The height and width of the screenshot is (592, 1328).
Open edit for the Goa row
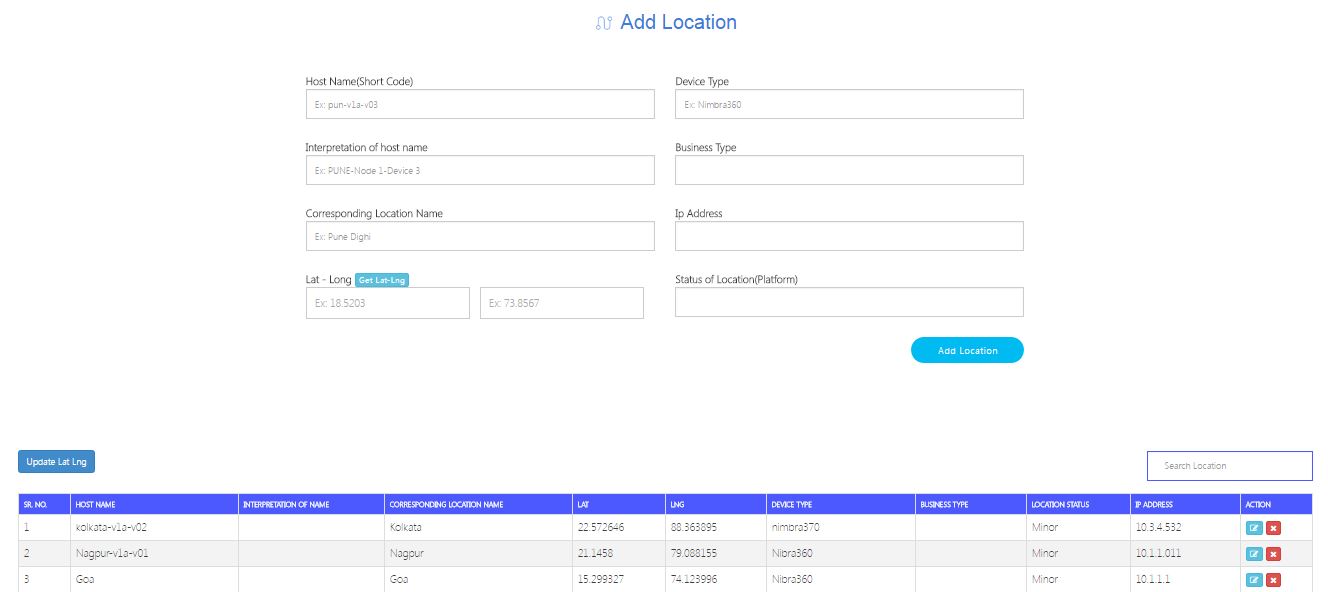(1254, 580)
